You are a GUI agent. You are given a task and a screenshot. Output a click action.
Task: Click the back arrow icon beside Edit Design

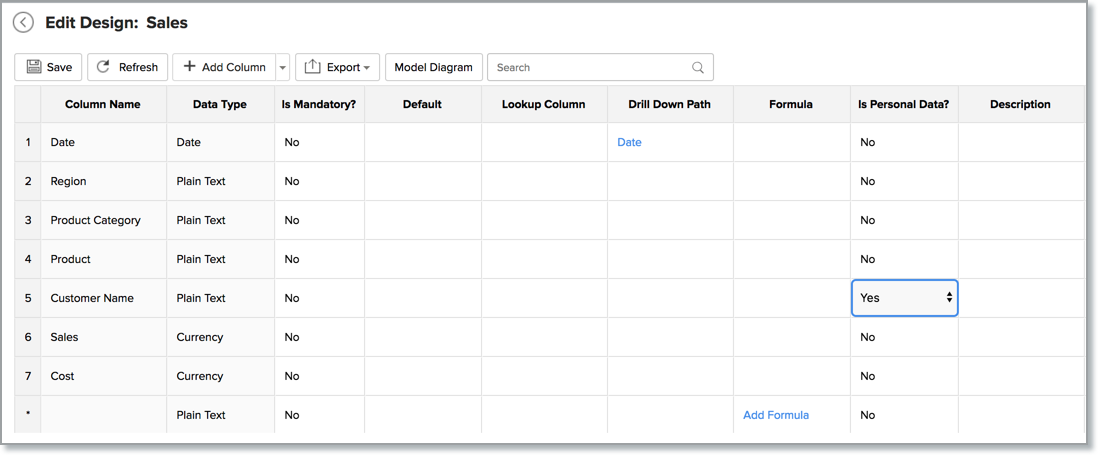click(23, 22)
